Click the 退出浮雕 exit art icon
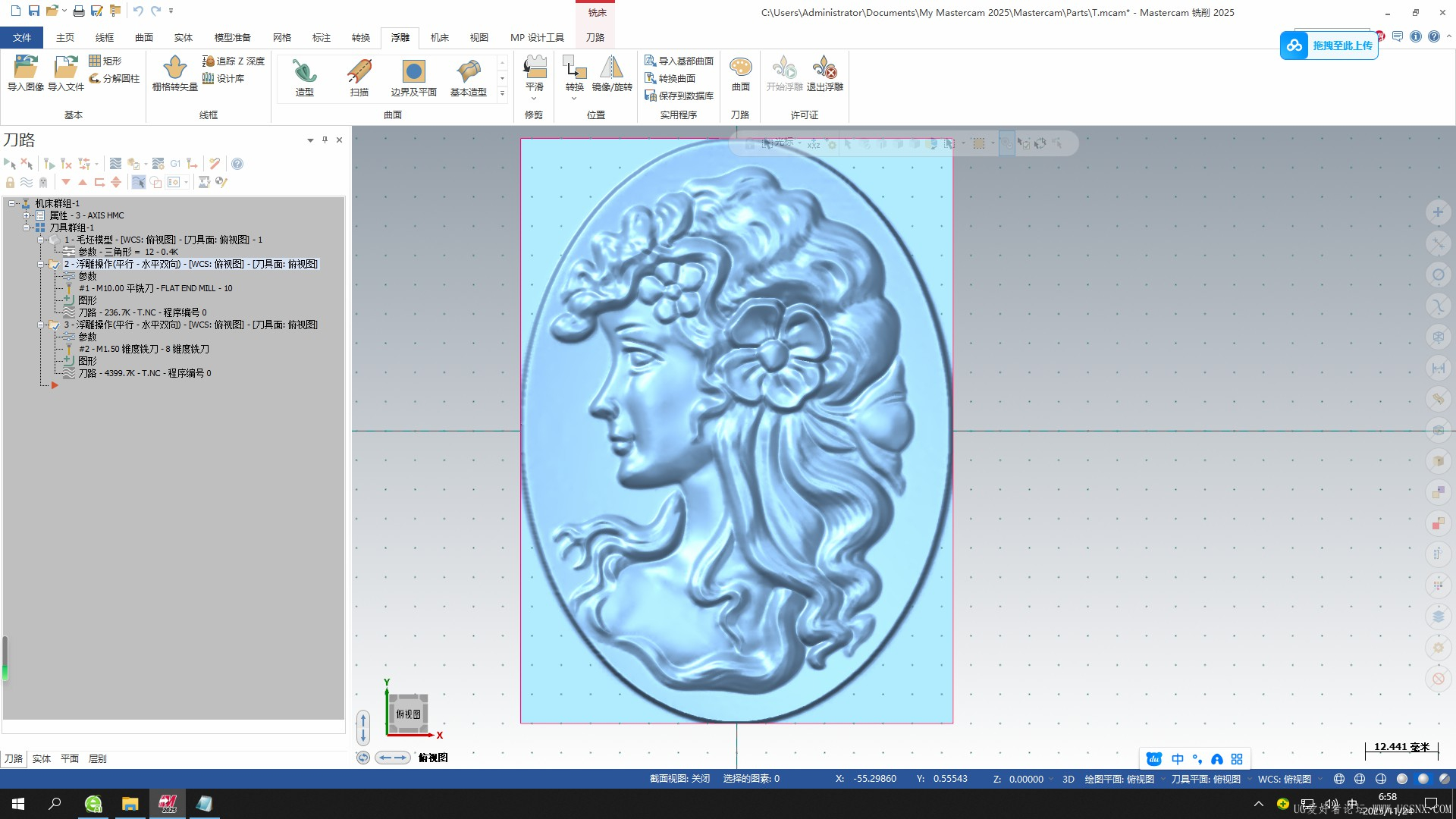This screenshot has height=819, width=1456. (x=824, y=68)
